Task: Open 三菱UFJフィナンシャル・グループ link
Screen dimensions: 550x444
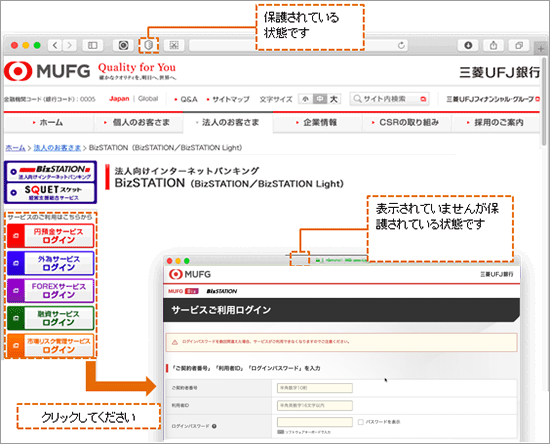Action: 493,99
